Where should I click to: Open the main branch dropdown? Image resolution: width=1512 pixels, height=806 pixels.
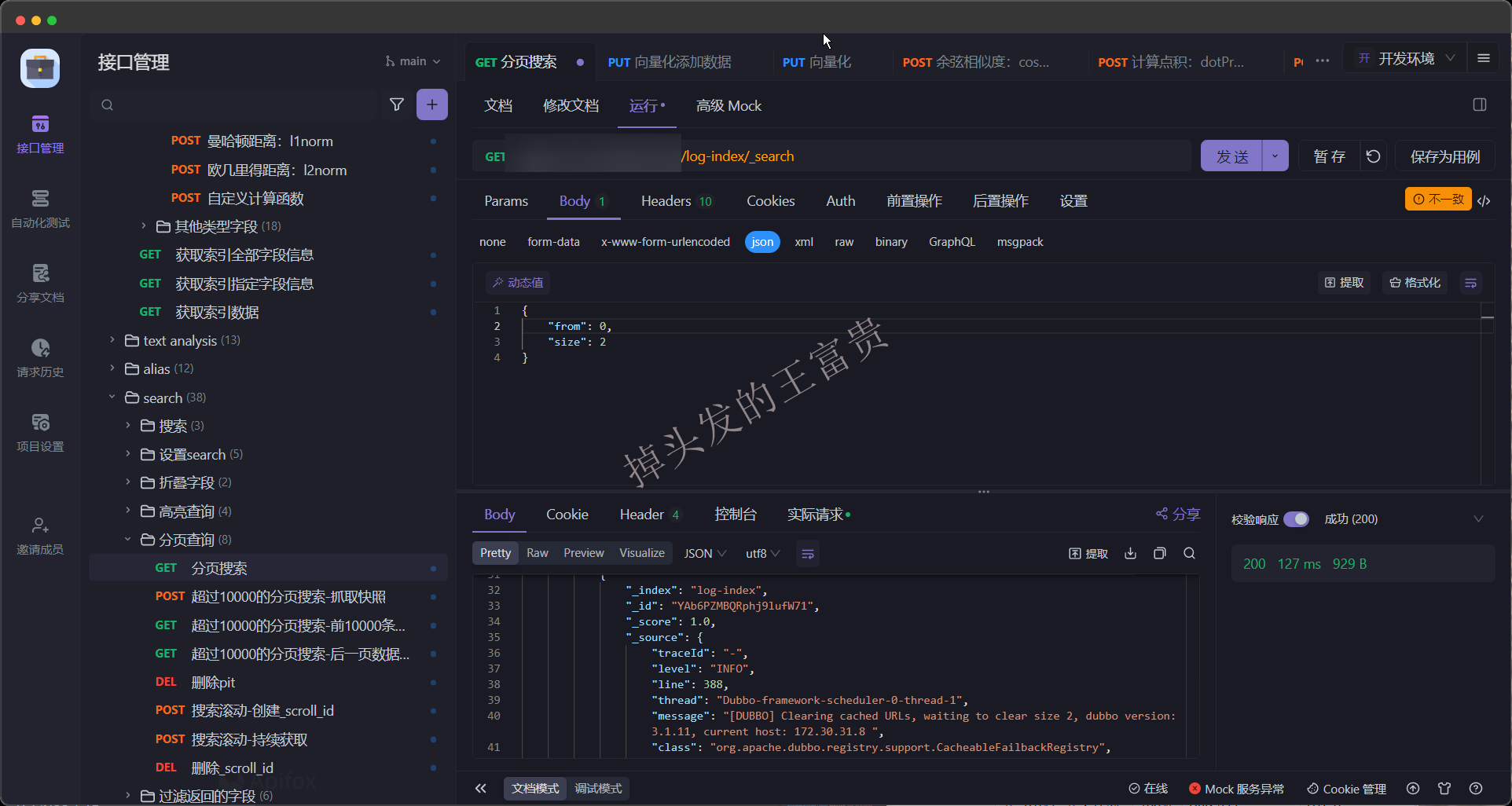pyautogui.click(x=413, y=61)
